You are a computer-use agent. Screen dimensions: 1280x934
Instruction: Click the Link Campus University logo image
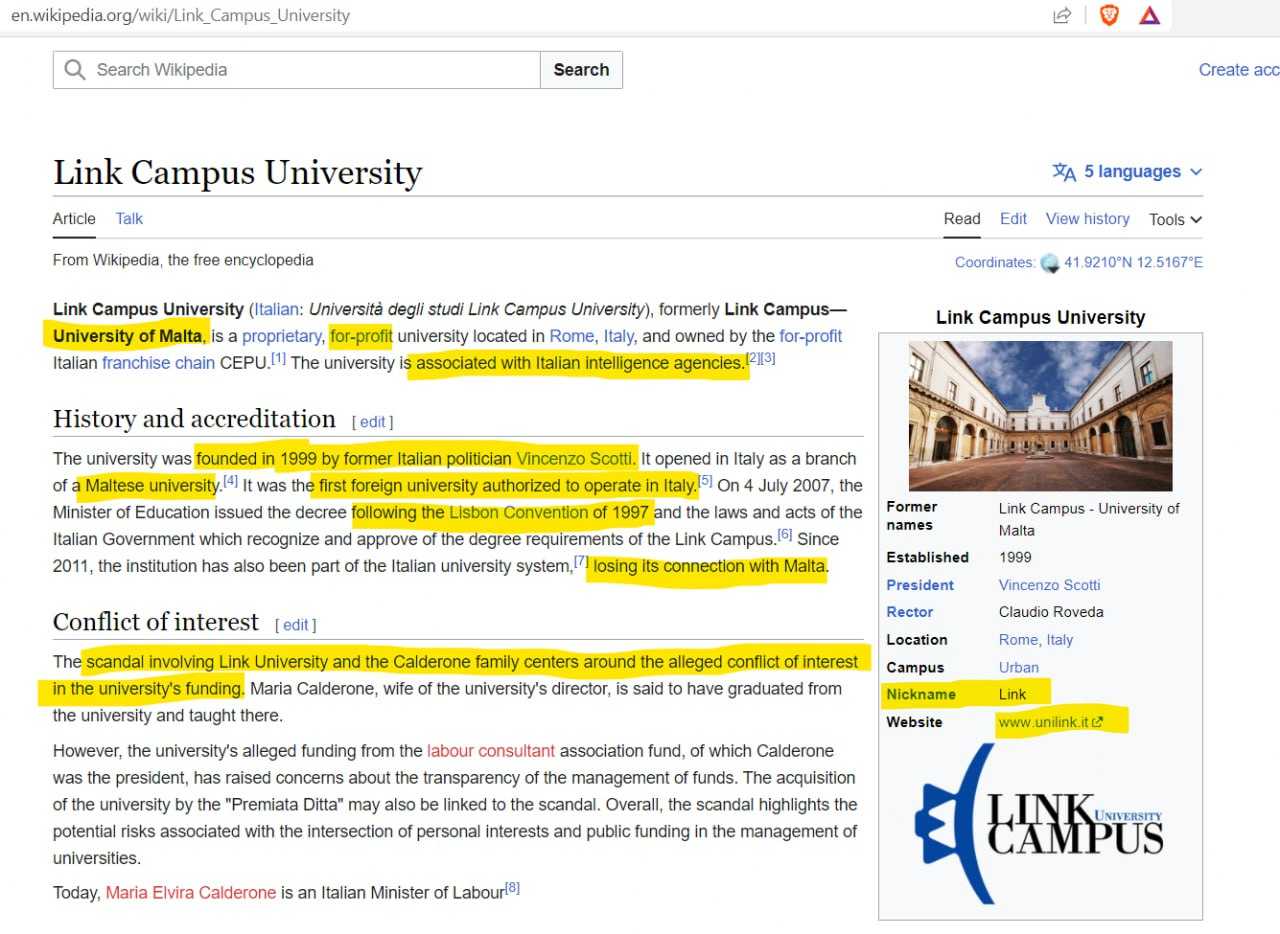click(x=1040, y=825)
